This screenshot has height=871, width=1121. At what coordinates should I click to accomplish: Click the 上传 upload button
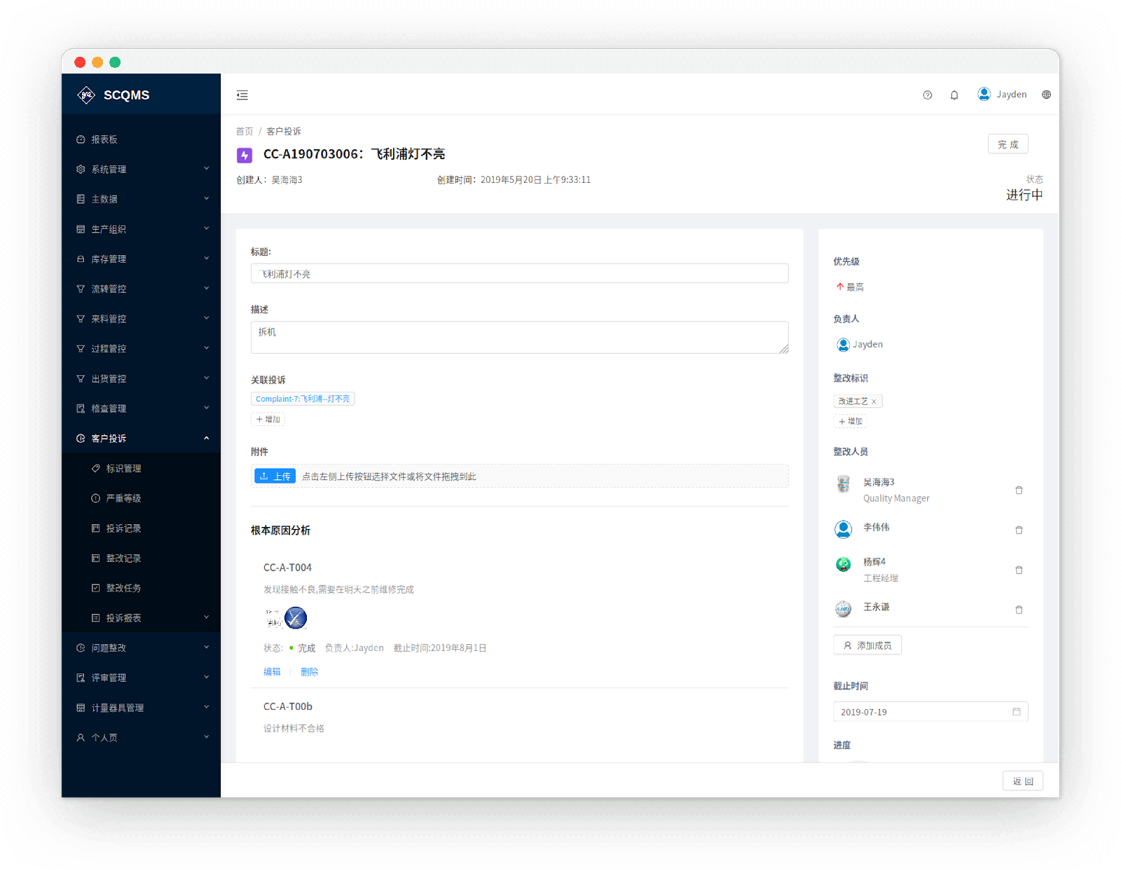(x=275, y=477)
